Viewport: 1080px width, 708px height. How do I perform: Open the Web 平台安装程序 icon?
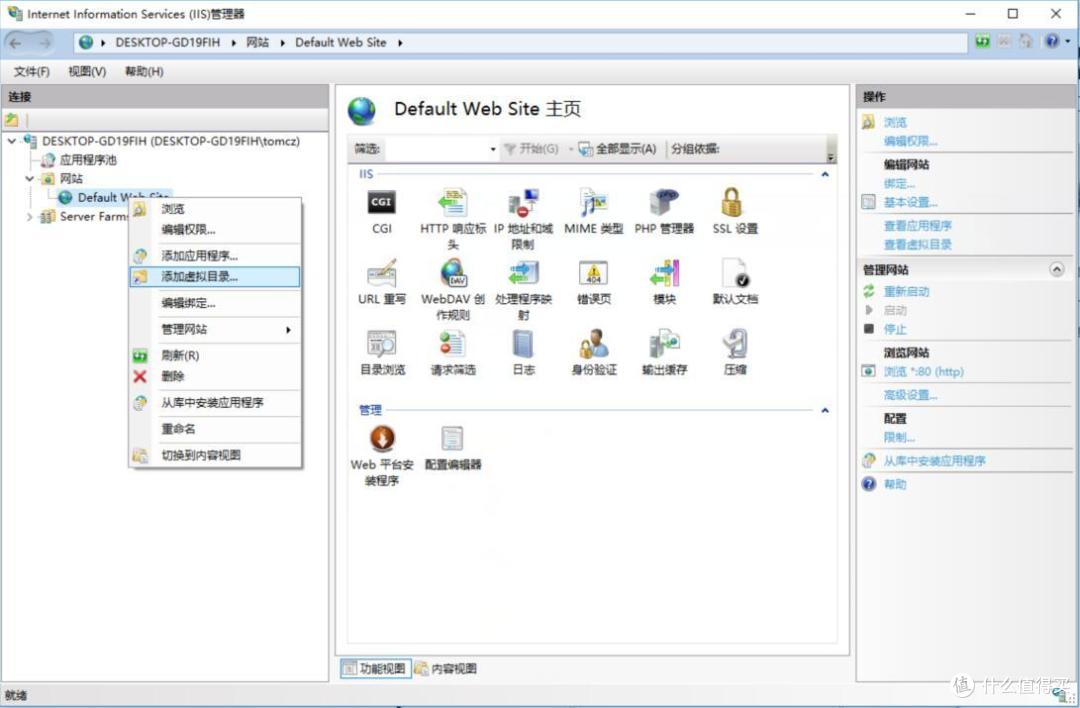coord(381,440)
